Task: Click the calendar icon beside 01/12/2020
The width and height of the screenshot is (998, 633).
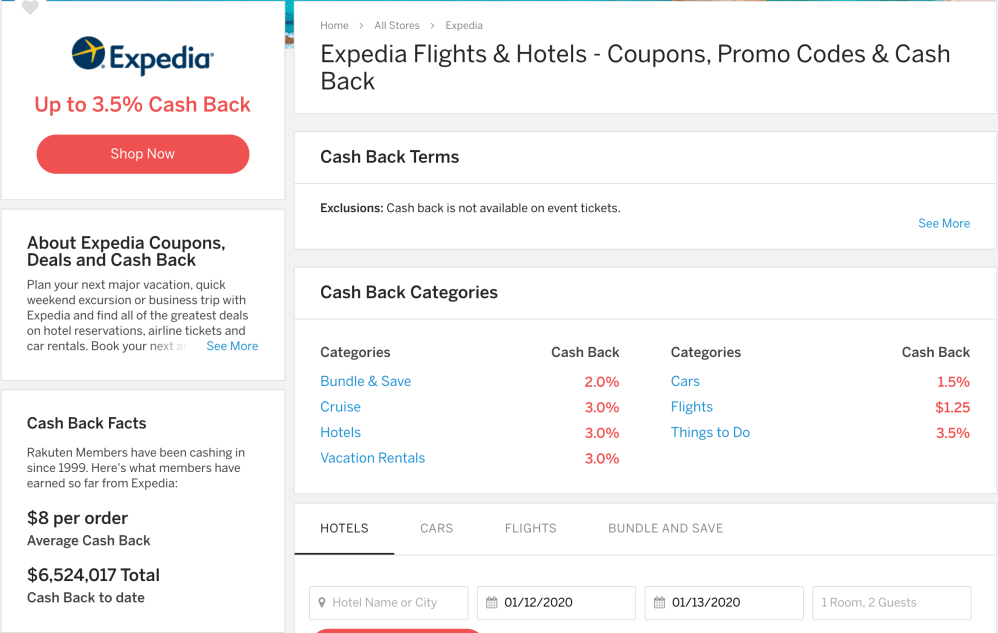Action: [x=491, y=603]
